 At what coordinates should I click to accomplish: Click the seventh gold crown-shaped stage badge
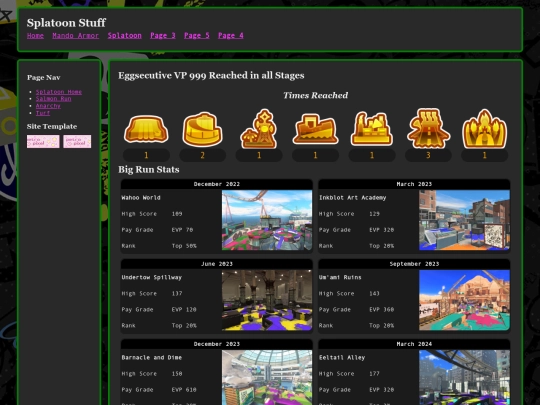point(485,129)
